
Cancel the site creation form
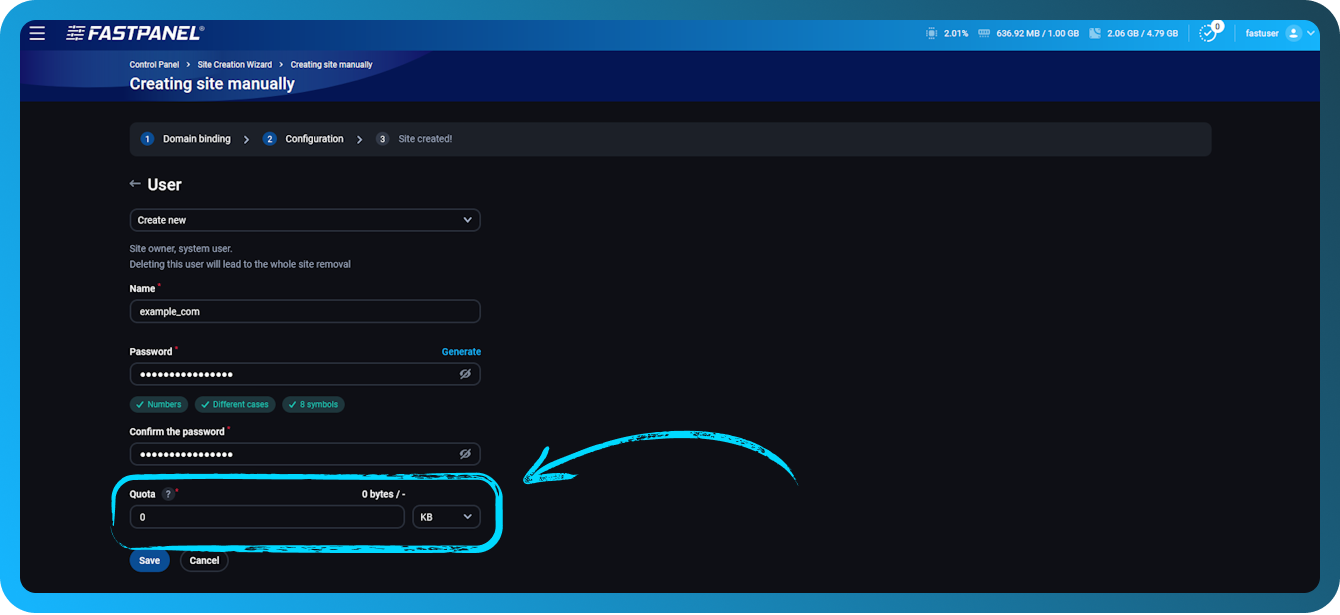pos(204,560)
